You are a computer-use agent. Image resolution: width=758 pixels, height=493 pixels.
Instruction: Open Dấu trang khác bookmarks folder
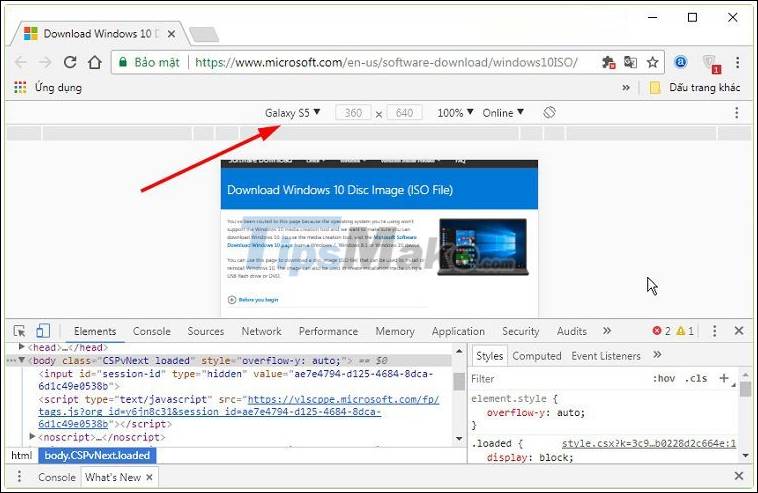pos(695,87)
